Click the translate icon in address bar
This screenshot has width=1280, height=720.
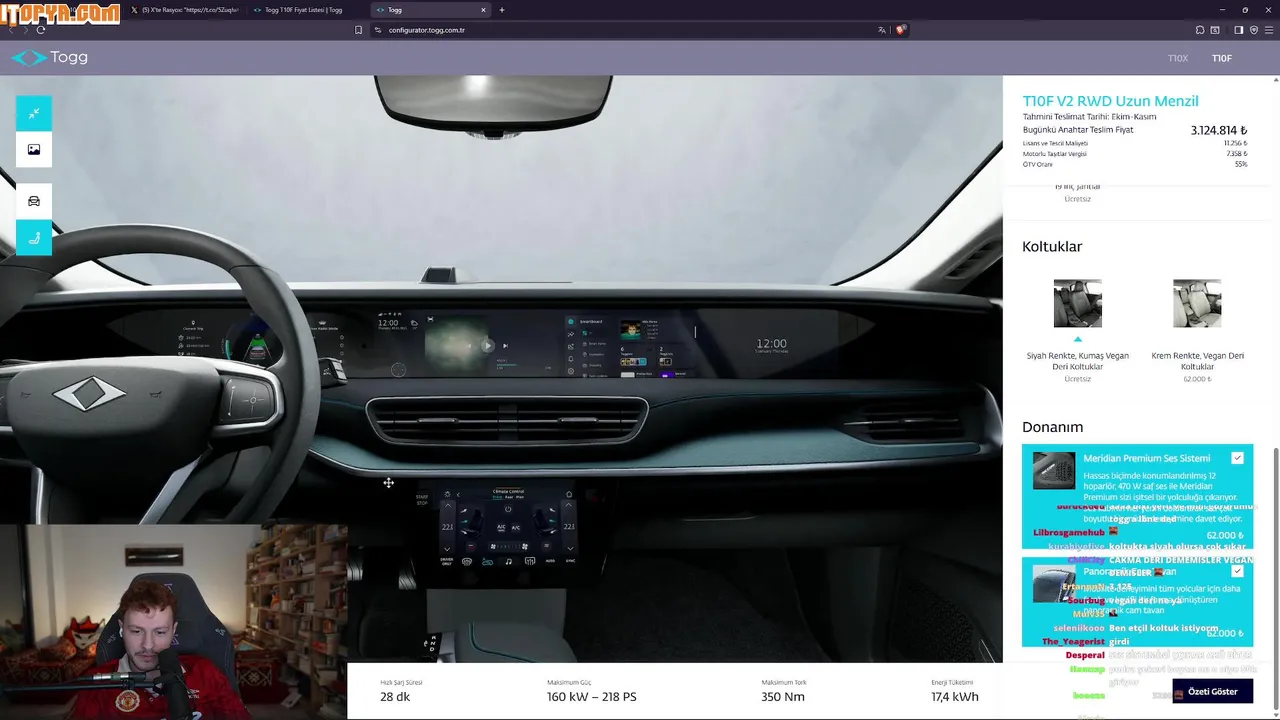[x=881, y=30]
